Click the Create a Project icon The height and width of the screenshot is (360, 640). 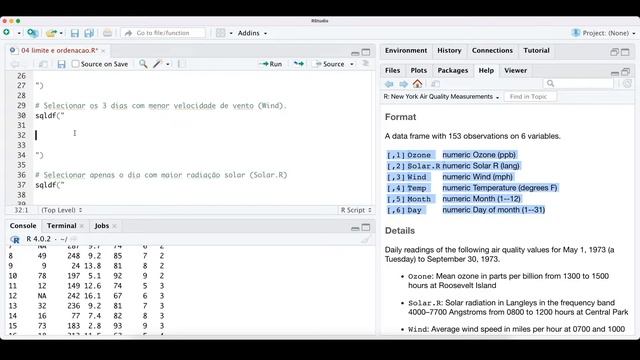[33, 33]
